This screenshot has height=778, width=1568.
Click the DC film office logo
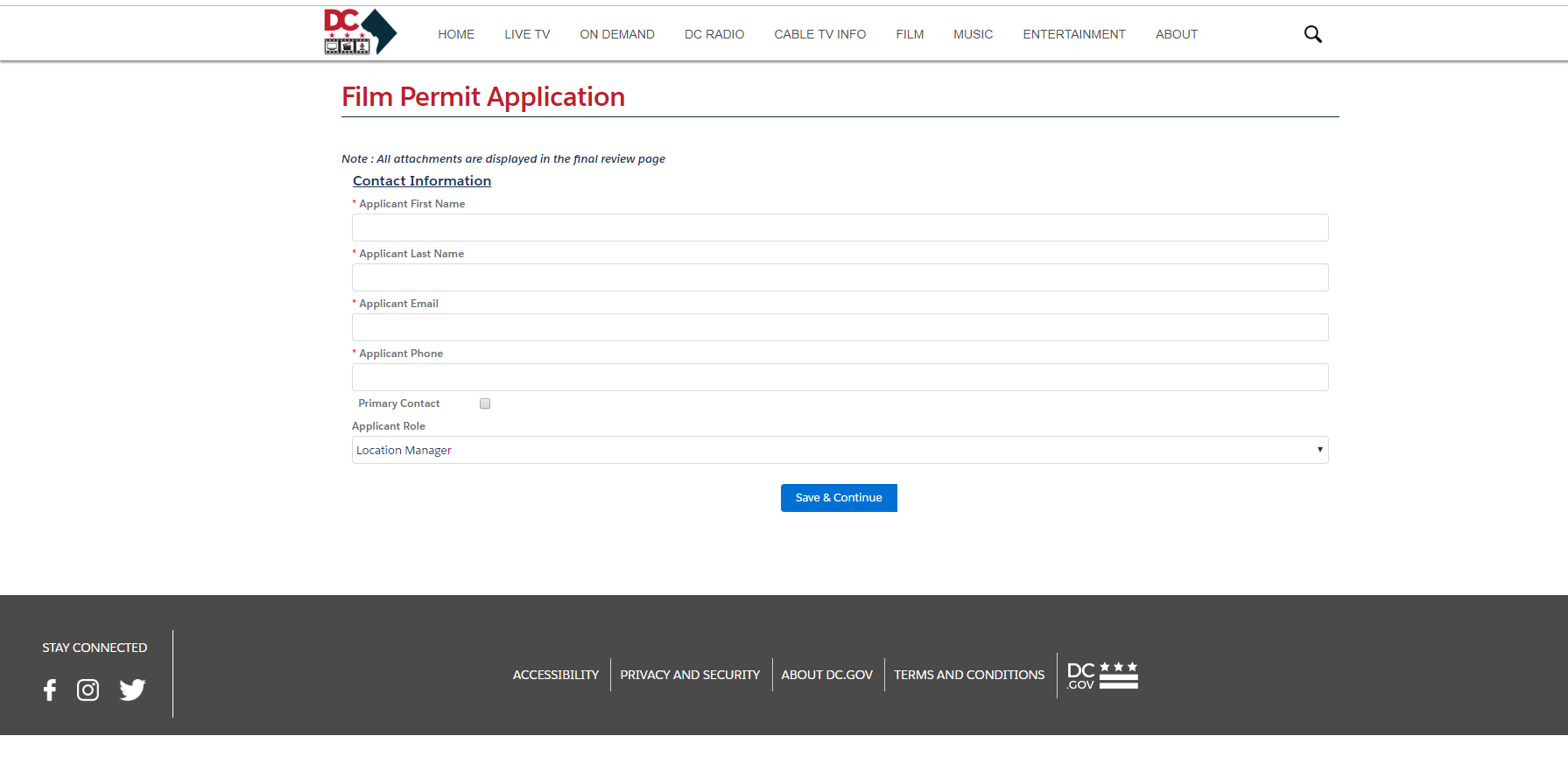[x=360, y=32]
